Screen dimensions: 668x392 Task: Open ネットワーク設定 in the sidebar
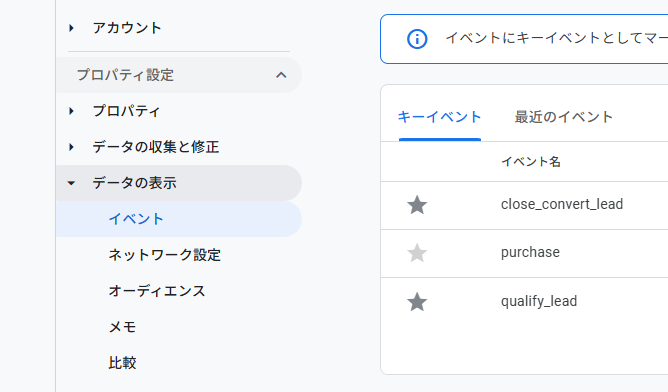tap(164, 255)
